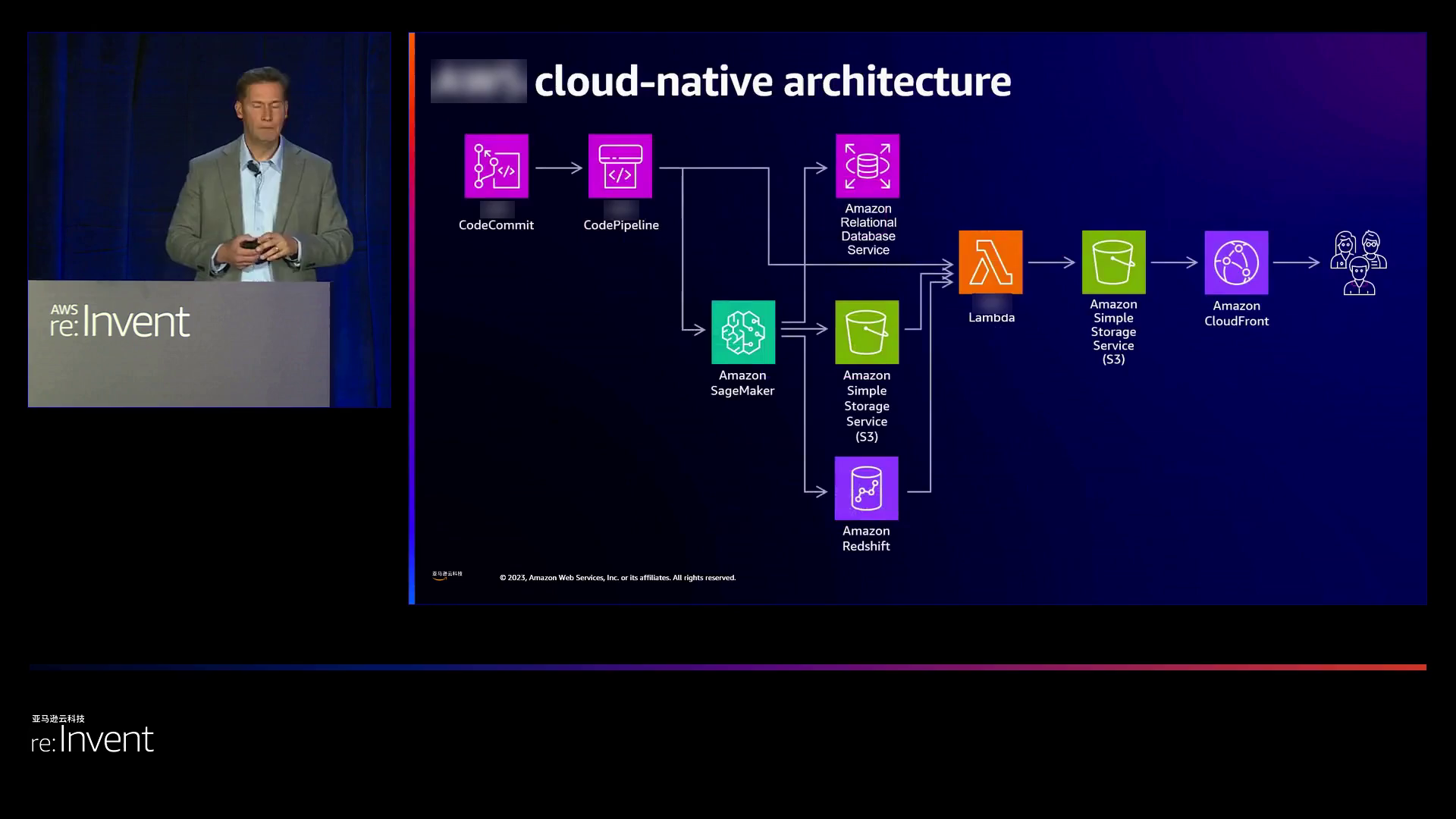Click the gradient progress bar below slide
Image resolution: width=1456 pixels, height=819 pixels.
point(728,667)
